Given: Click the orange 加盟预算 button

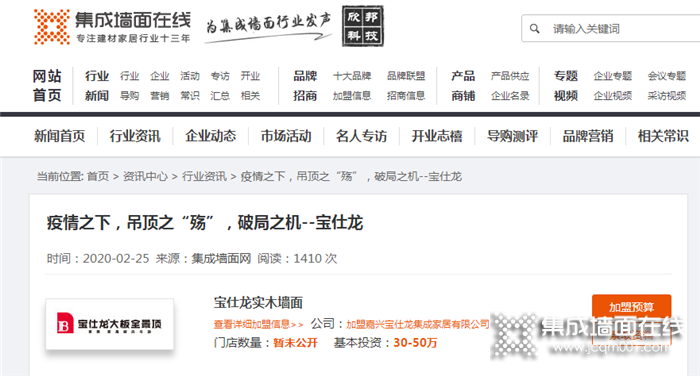Looking at the screenshot, I should [x=632, y=307].
